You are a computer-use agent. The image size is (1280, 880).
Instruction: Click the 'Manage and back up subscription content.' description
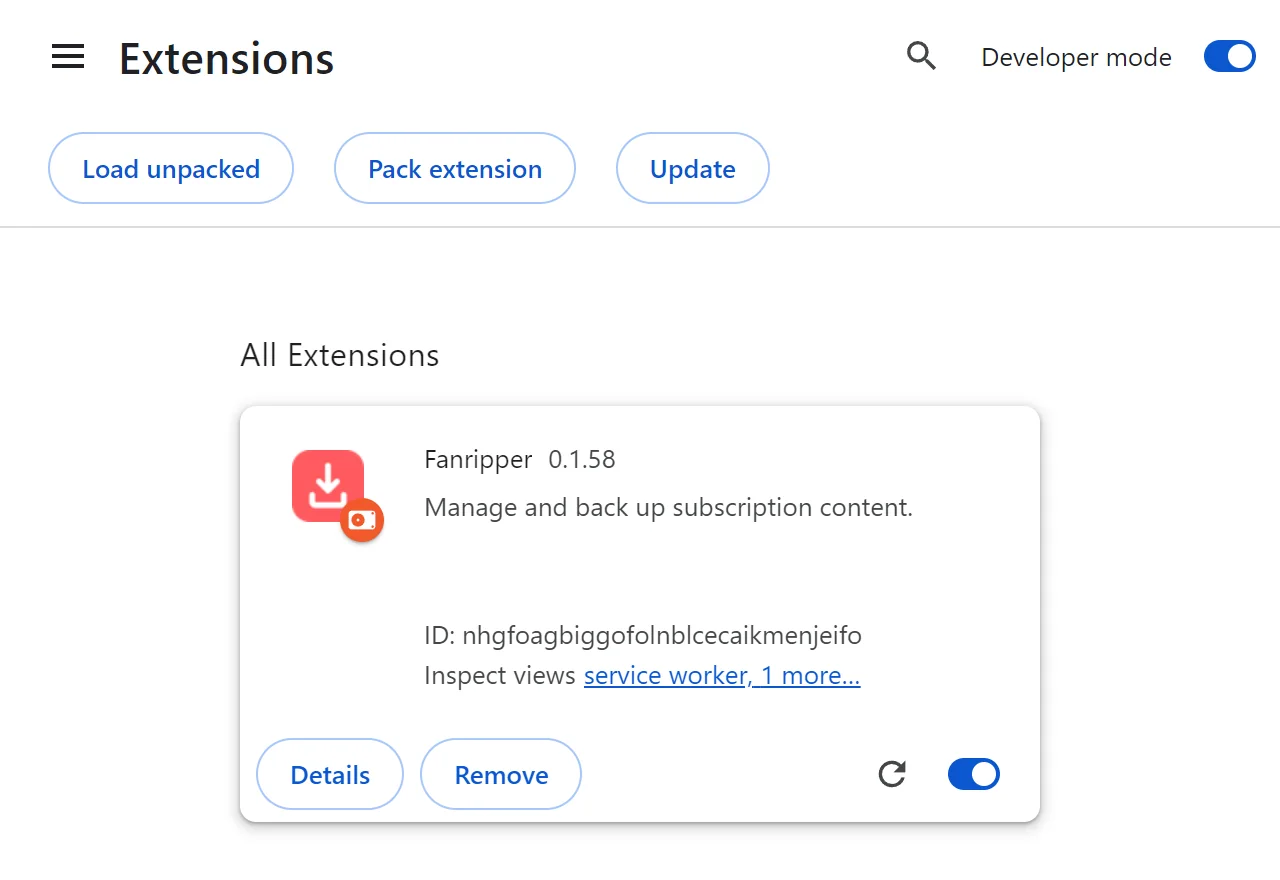[x=669, y=508]
